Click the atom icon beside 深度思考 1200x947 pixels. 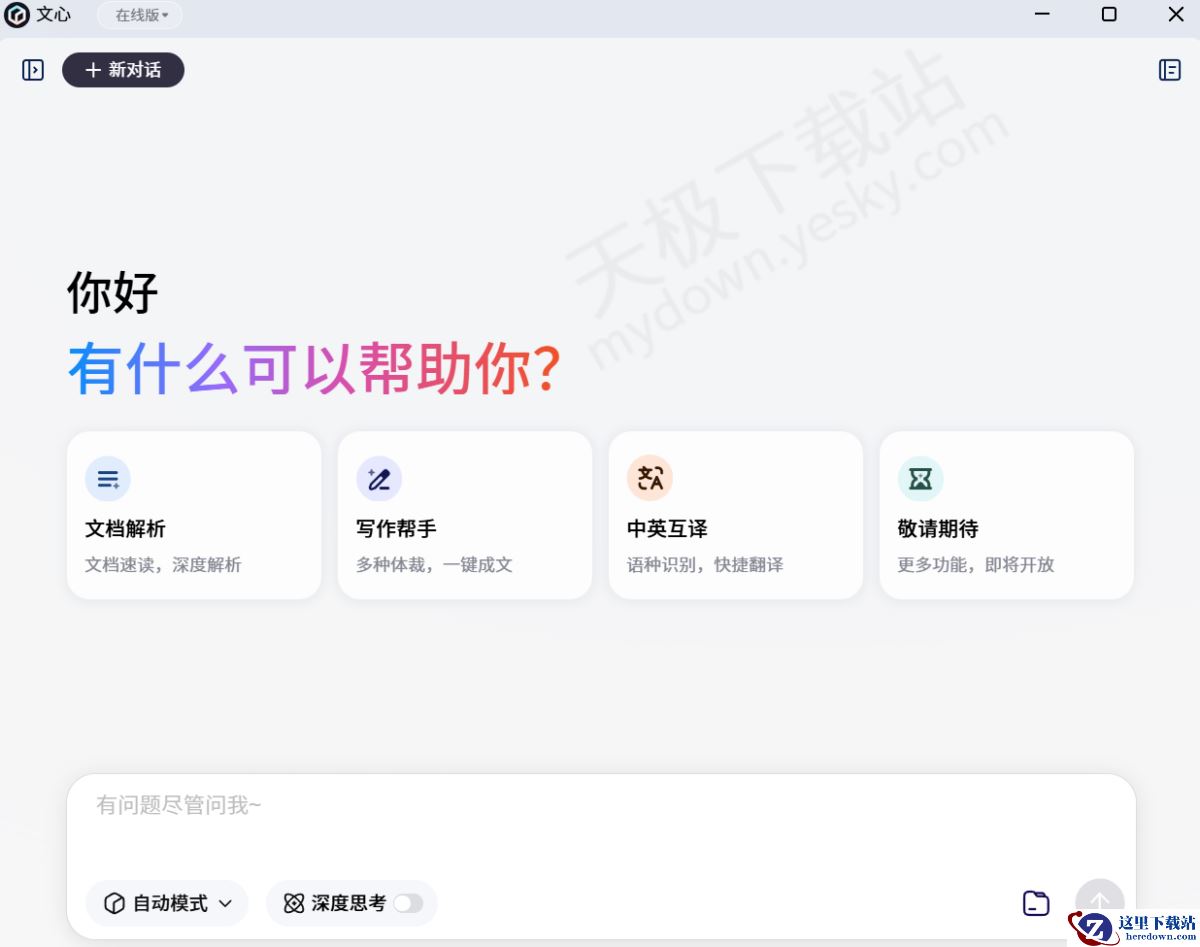click(292, 903)
